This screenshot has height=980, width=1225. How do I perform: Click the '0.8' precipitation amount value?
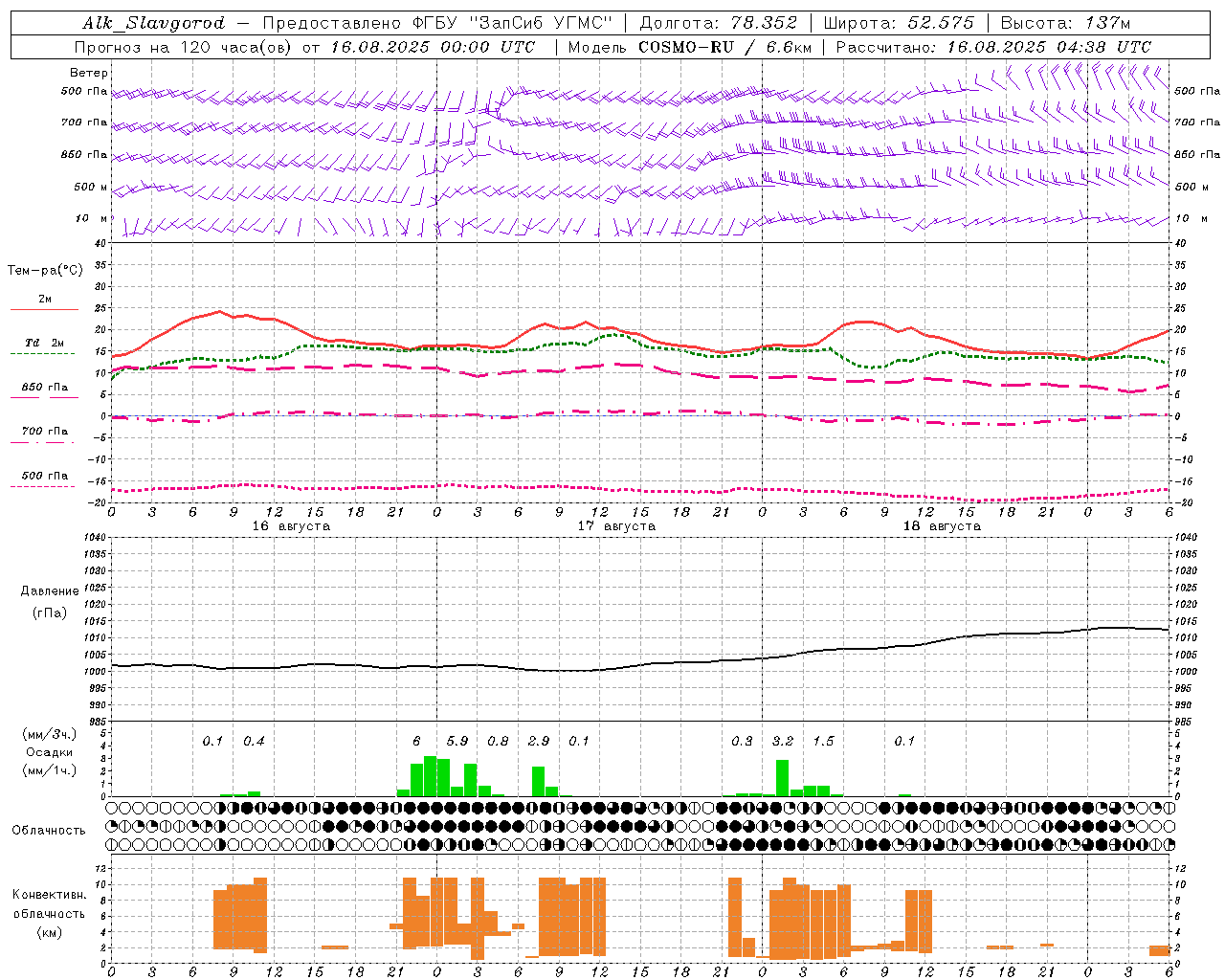(x=498, y=741)
